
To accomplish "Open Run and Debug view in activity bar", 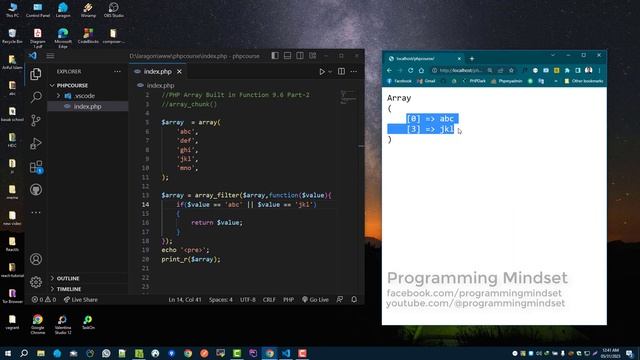I will point(36,143).
